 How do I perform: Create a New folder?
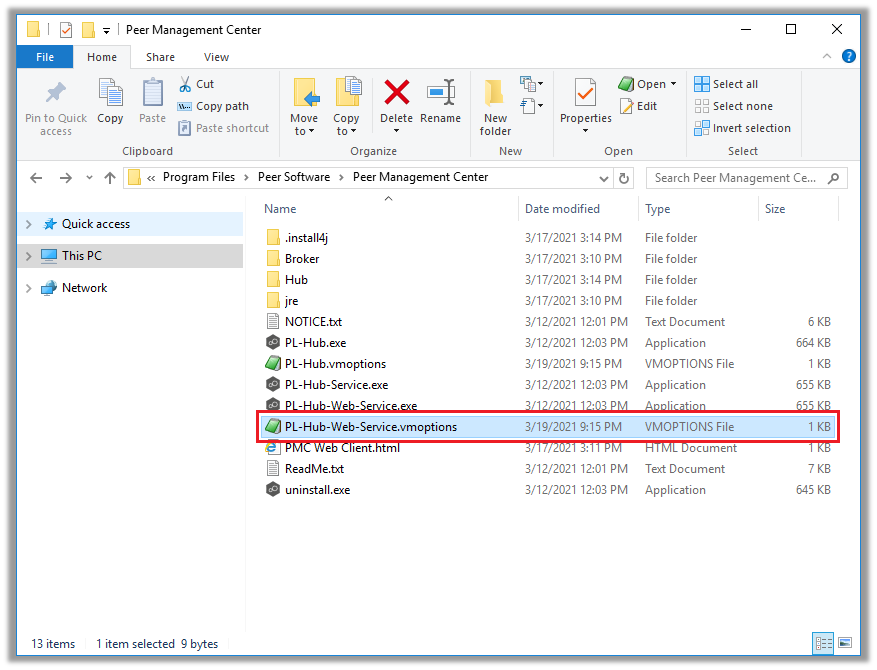[x=494, y=105]
